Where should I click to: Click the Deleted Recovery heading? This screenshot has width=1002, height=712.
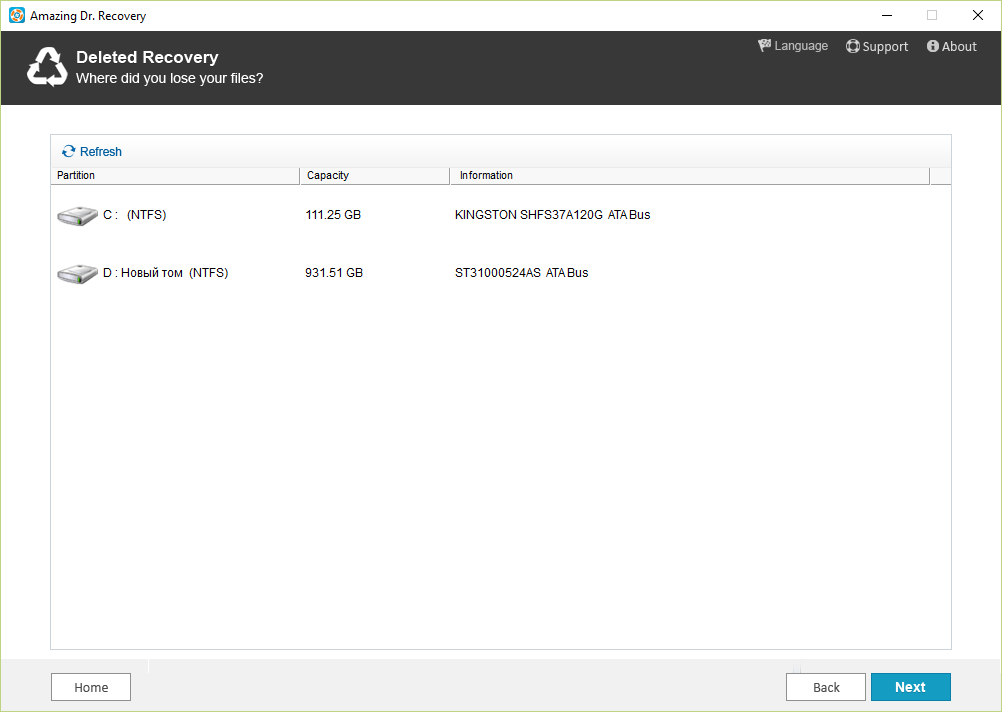coord(147,57)
